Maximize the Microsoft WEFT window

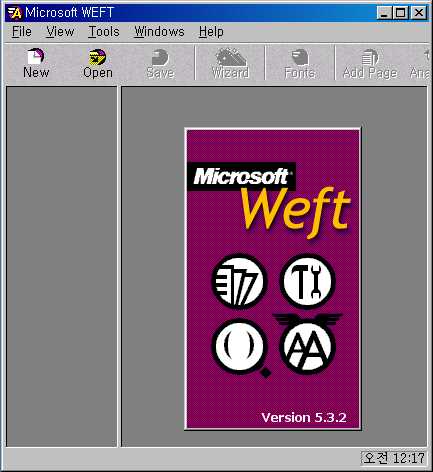(x=400, y=13)
